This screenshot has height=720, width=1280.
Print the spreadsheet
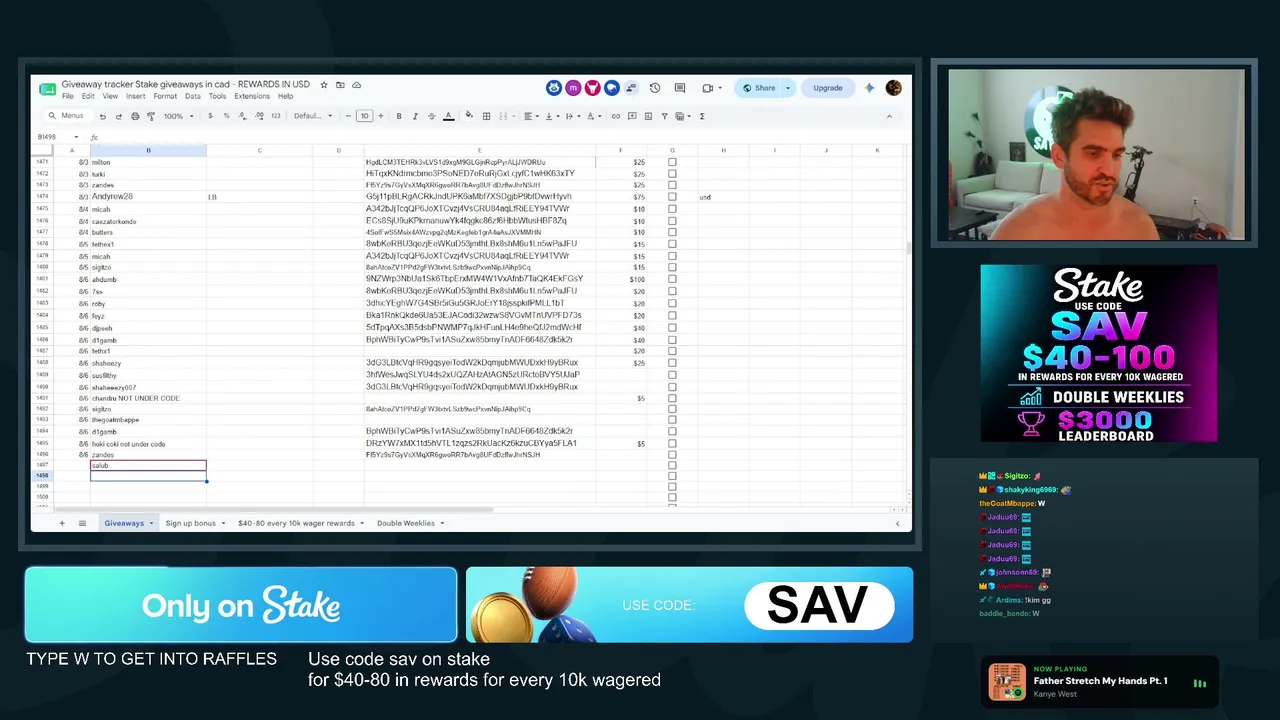pyautogui.click(x=135, y=116)
